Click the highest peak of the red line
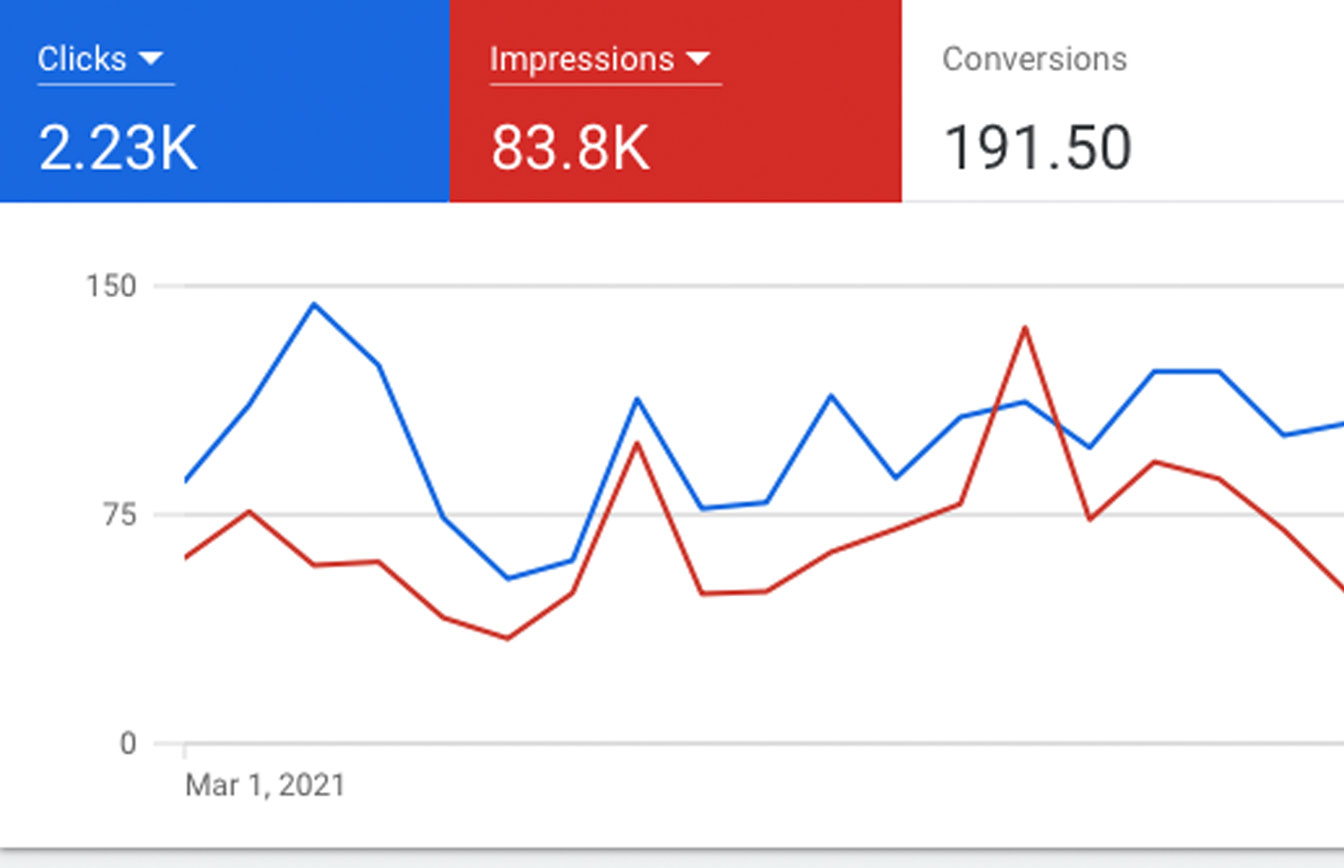1344x868 pixels. (1024, 327)
